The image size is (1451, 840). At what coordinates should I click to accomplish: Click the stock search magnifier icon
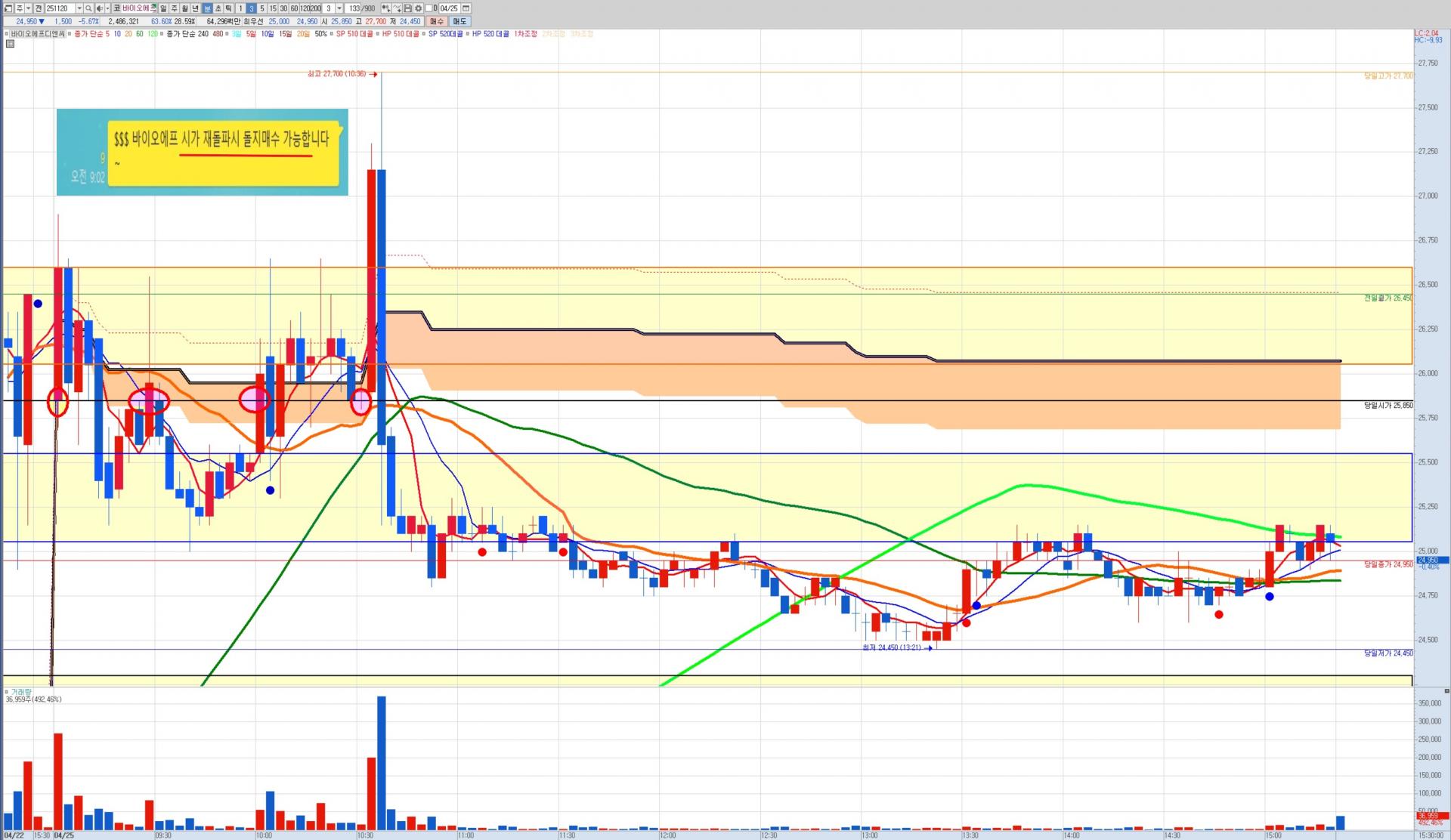(x=88, y=8)
